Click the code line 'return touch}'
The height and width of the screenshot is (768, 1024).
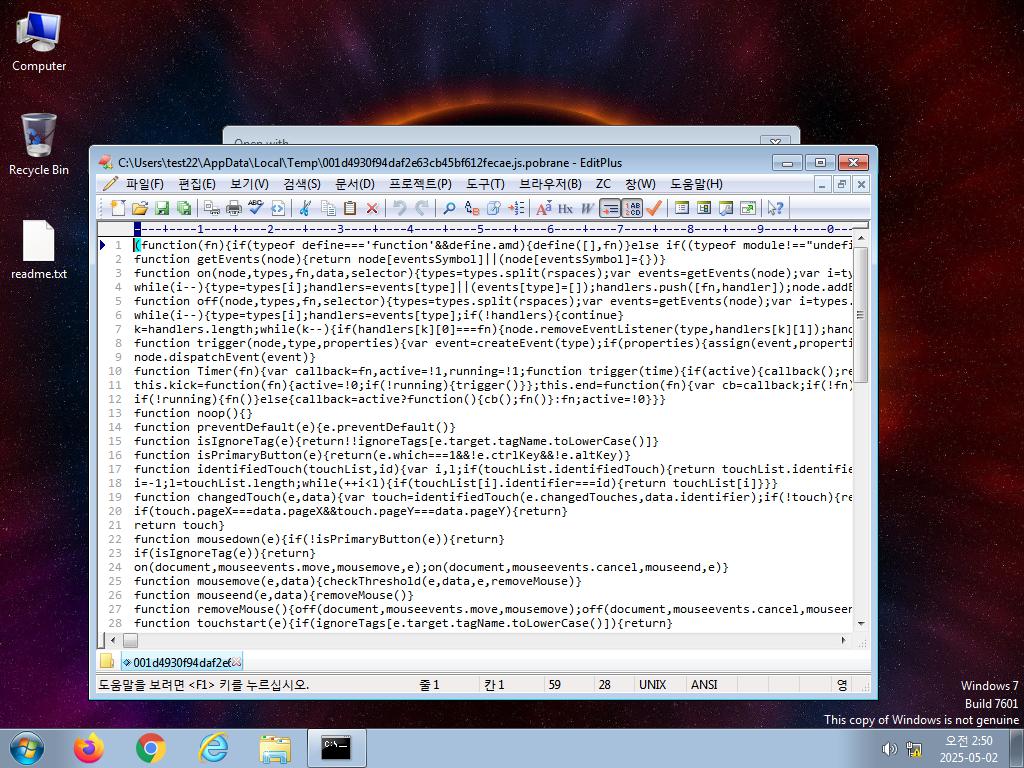point(179,525)
